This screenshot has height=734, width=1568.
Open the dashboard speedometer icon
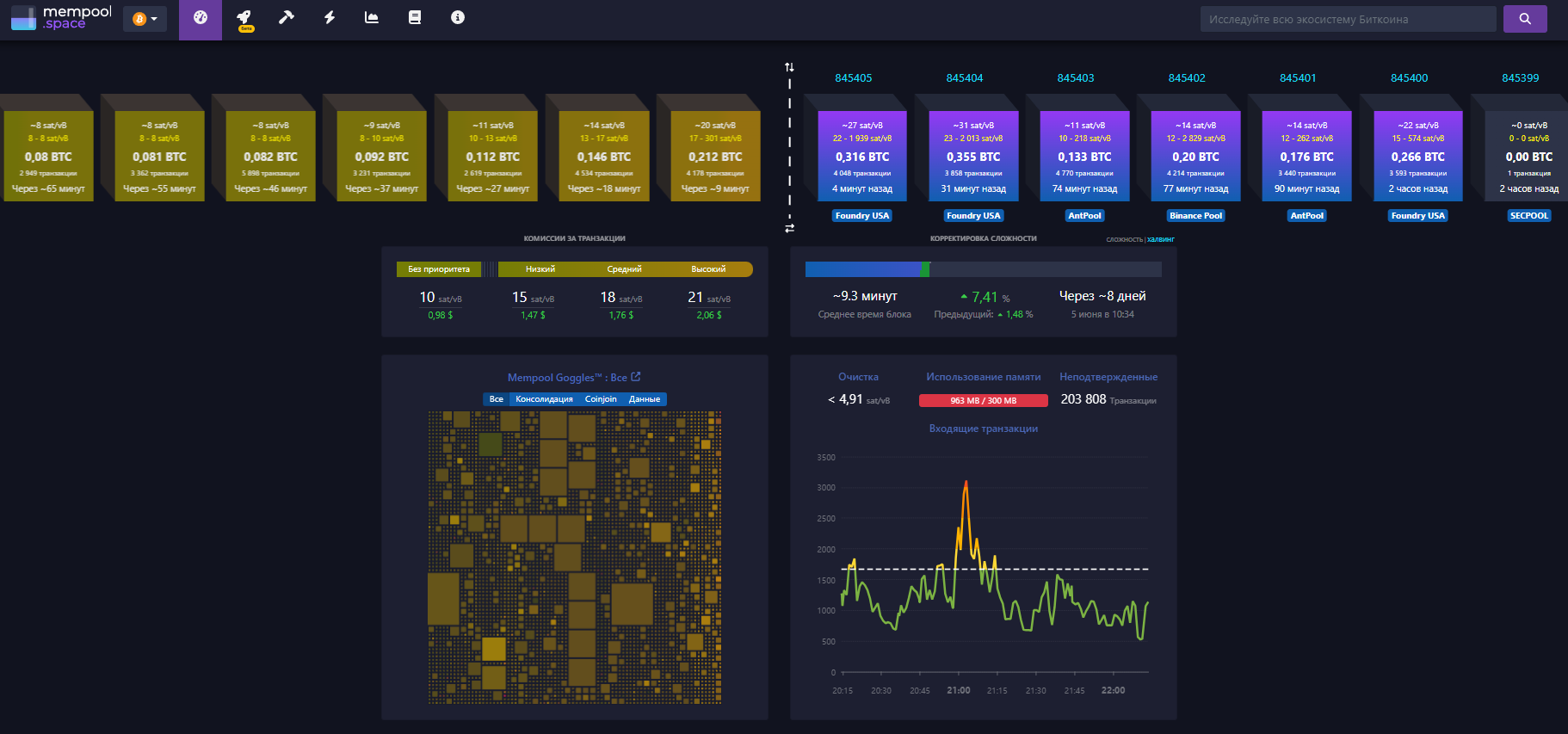tap(201, 18)
